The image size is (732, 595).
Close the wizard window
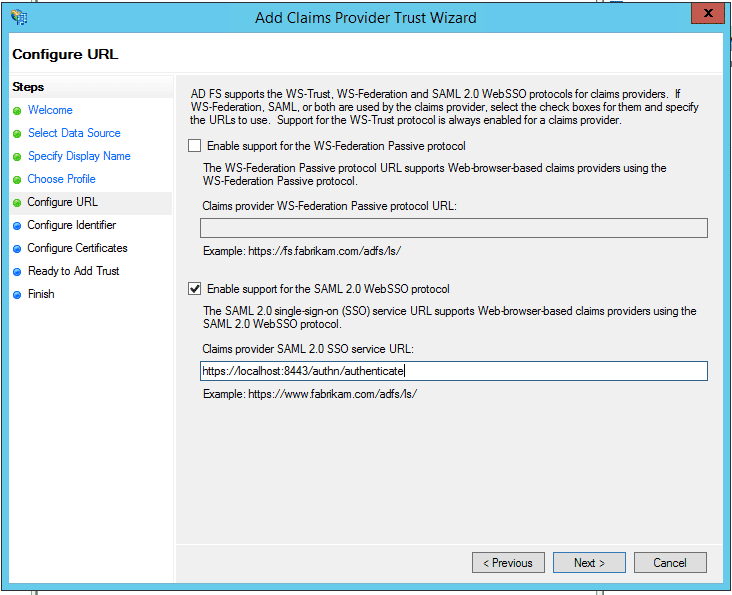(707, 14)
